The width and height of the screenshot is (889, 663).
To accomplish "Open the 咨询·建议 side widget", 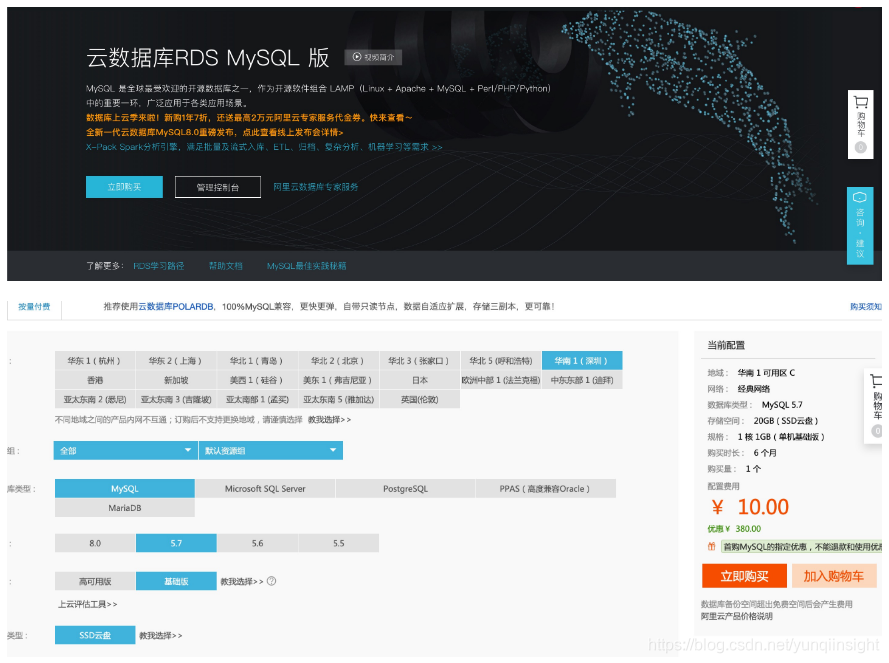I will pos(860,225).
